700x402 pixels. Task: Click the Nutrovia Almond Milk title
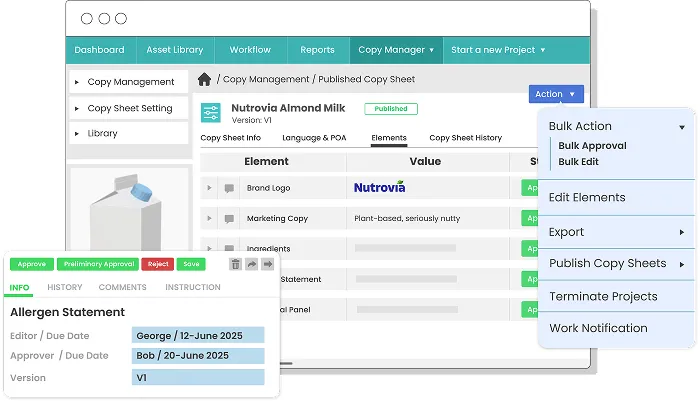tap(288, 108)
